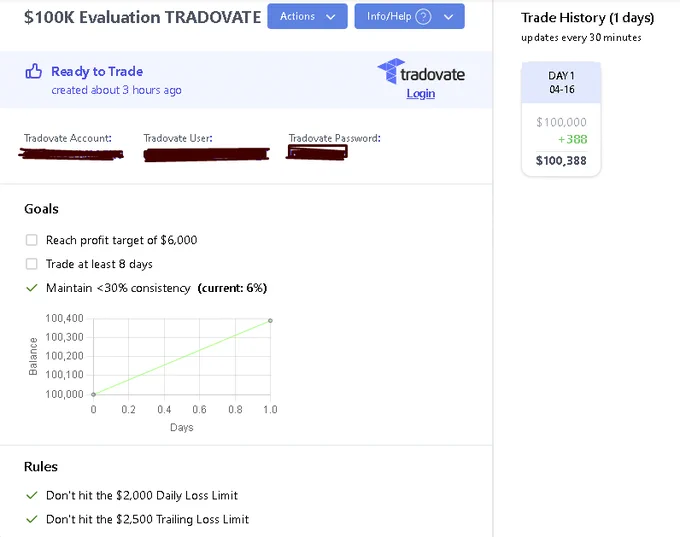Click 'Don't hit the $2,500 Trailing Loss Limit'

click(147, 519)
